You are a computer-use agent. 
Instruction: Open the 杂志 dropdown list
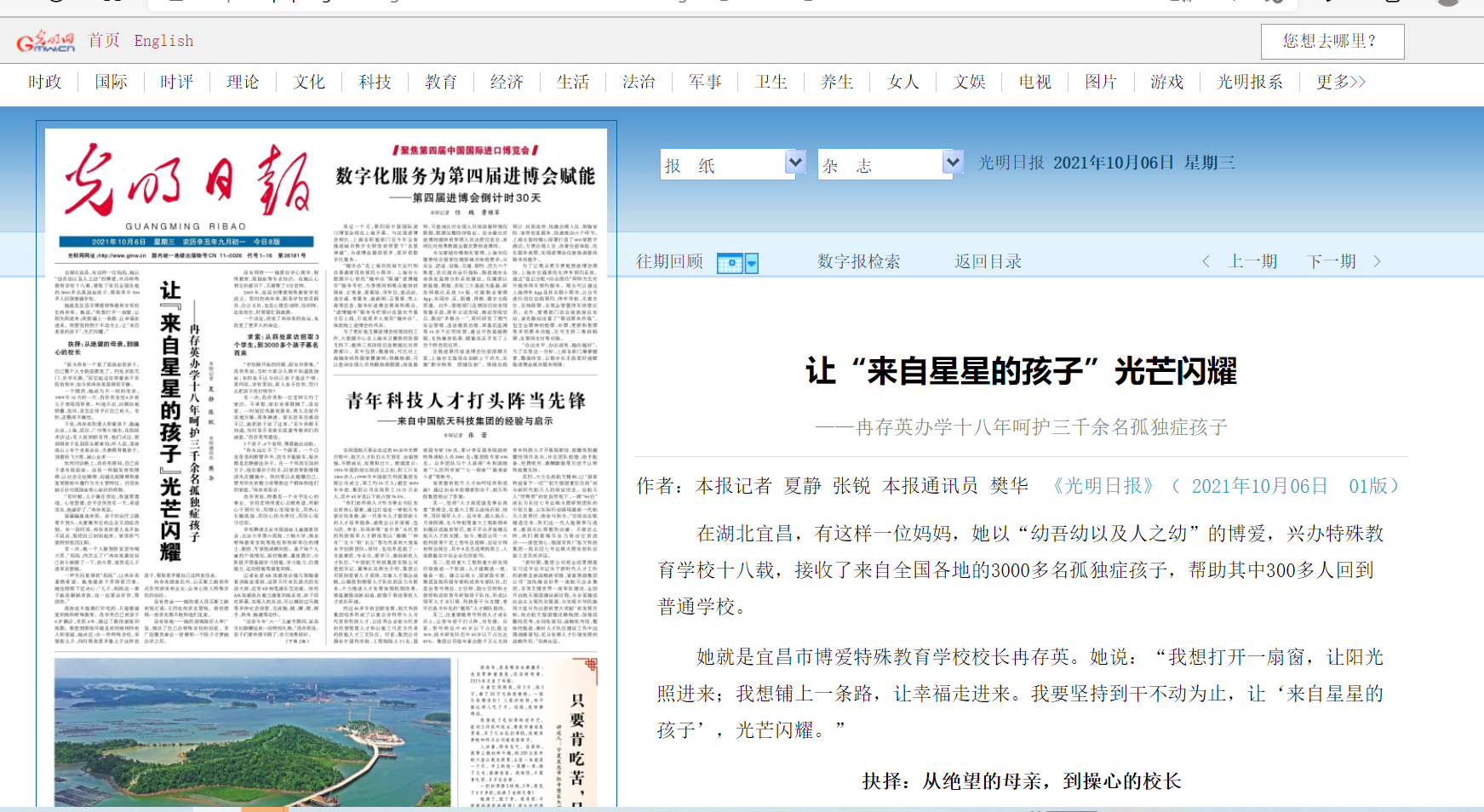[891, 164]
